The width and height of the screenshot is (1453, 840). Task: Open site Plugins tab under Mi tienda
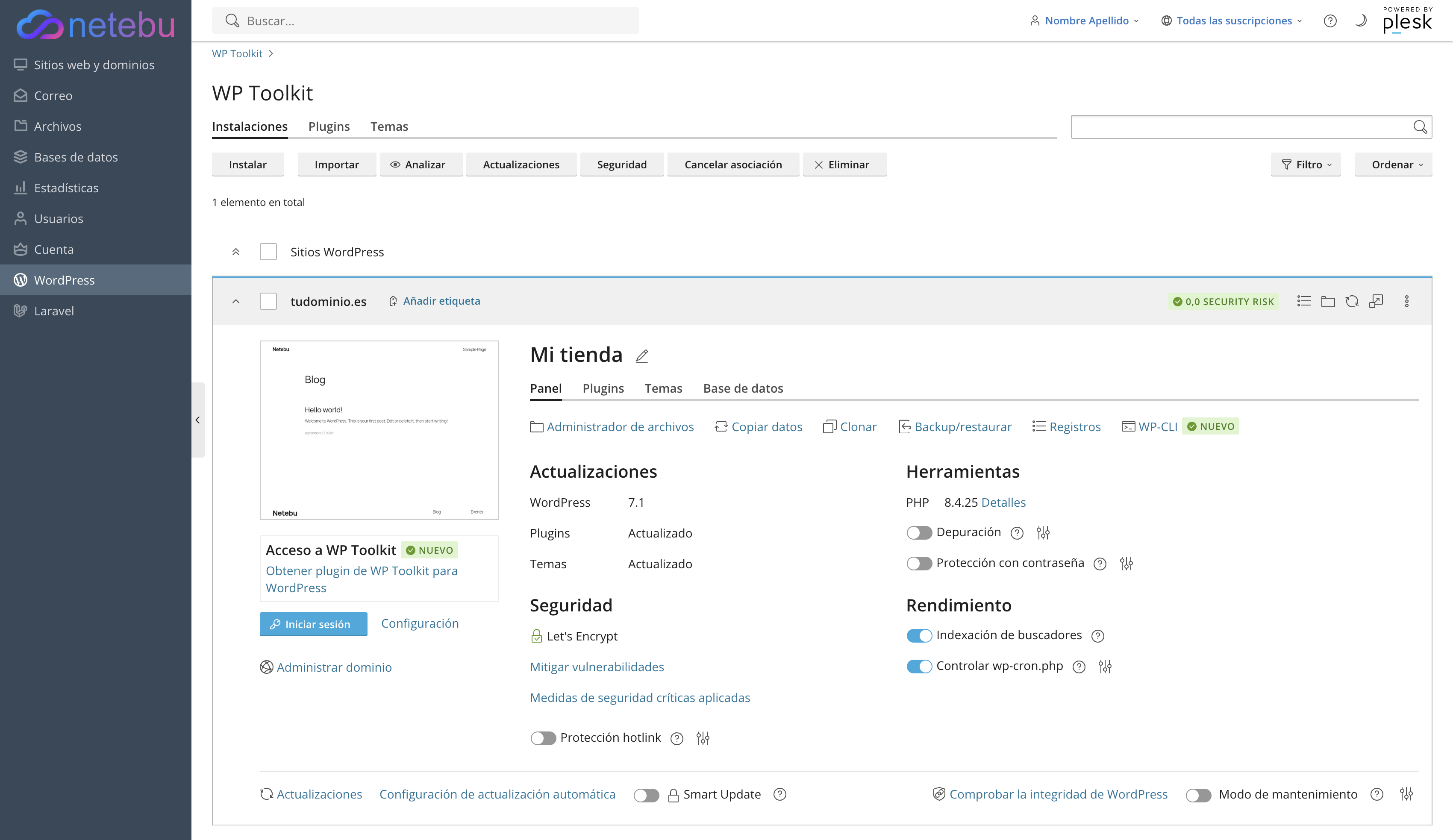click(603, 388)
